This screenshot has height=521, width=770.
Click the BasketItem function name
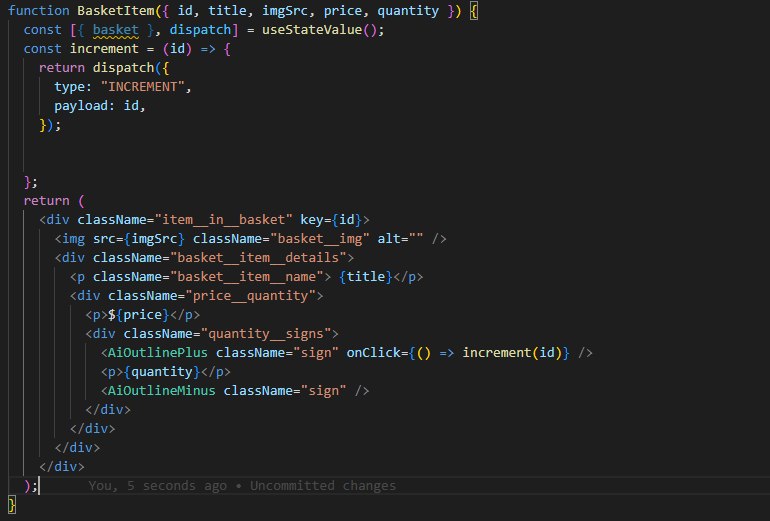click(115, 11)
